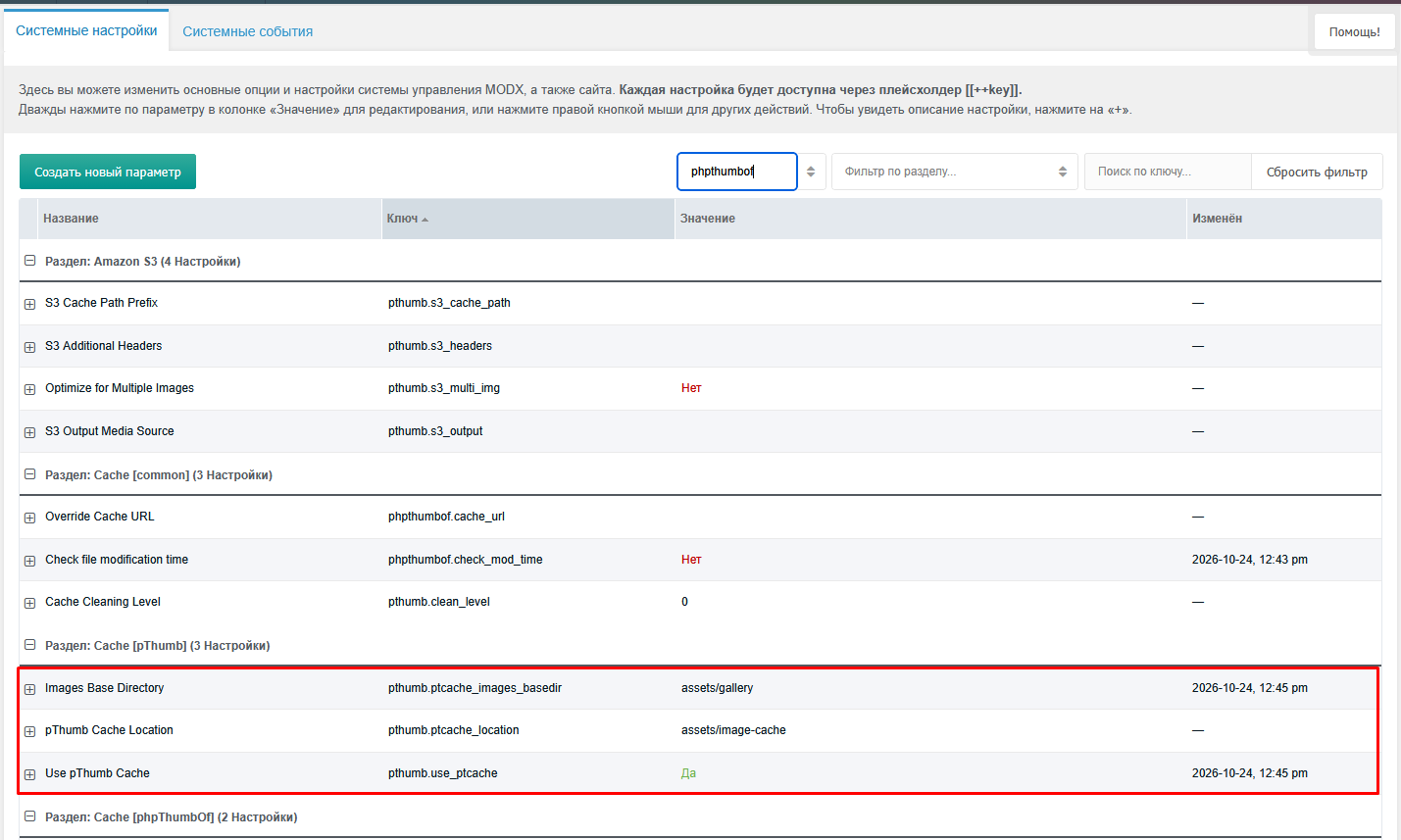The width and height of the screenshot is (1401, 840).
Task: Click the modified date of Use pThumb Cache
Action: (1250, 773)
